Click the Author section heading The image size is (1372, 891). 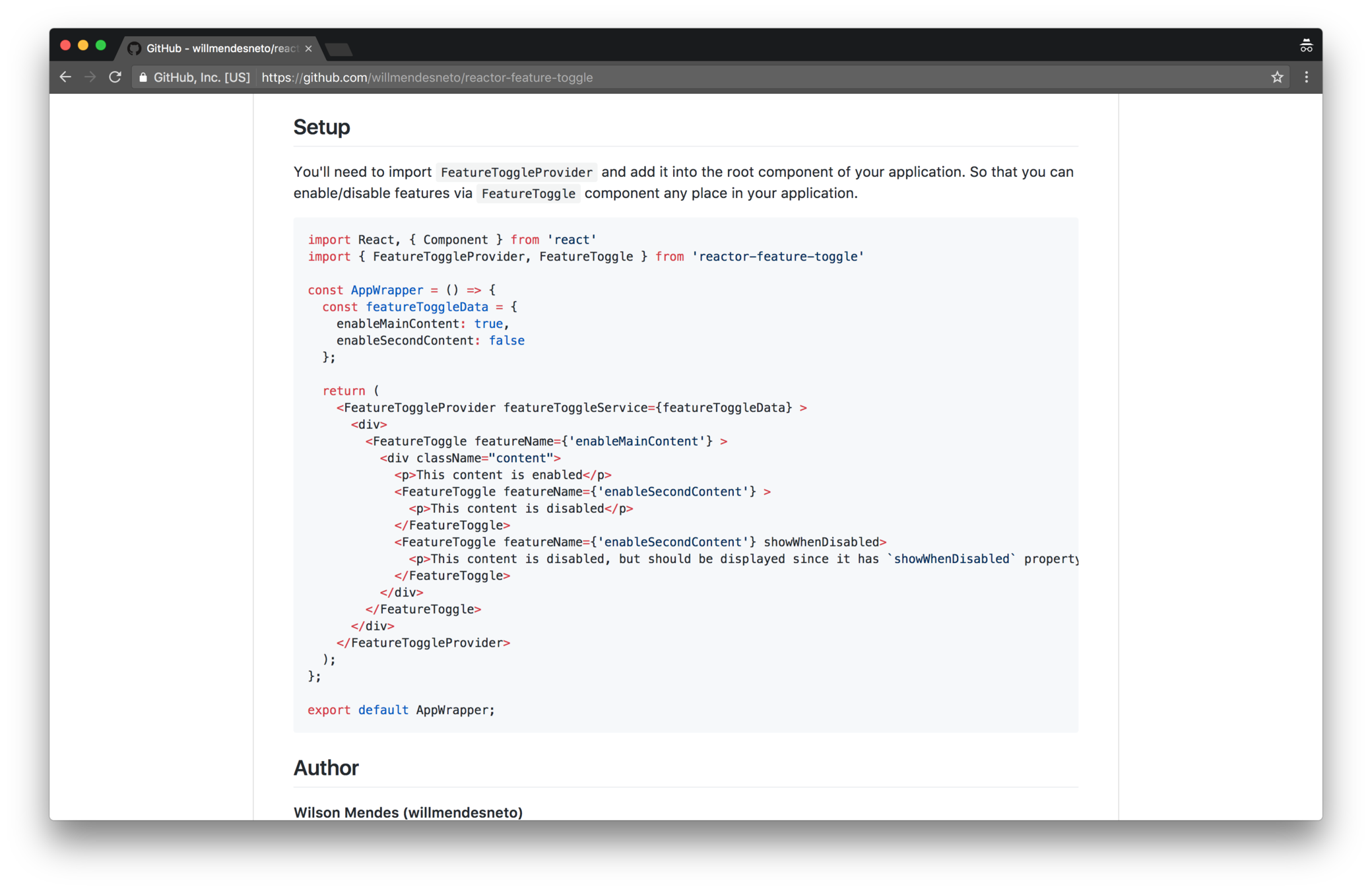(x=326, y=768)
